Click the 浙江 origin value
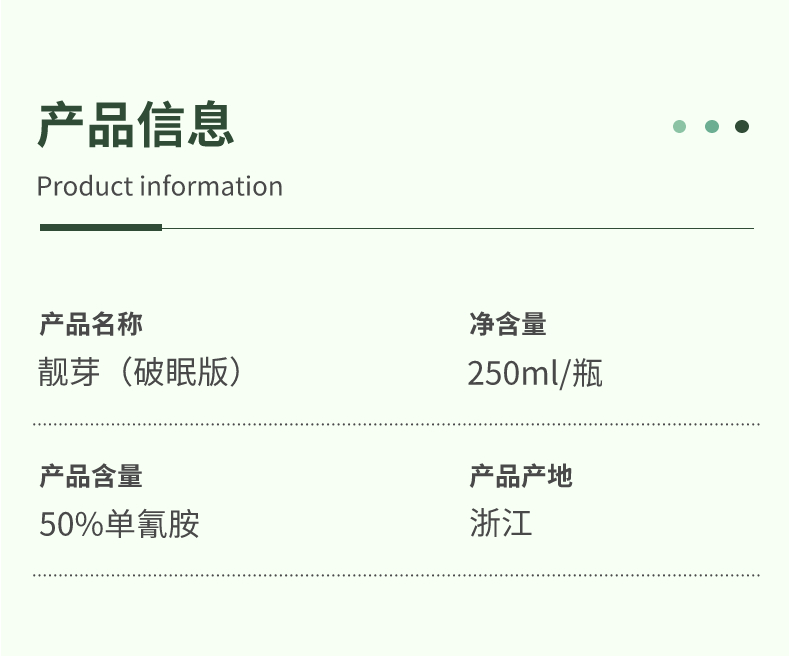The image size is (790, 656). coord(500,523)
